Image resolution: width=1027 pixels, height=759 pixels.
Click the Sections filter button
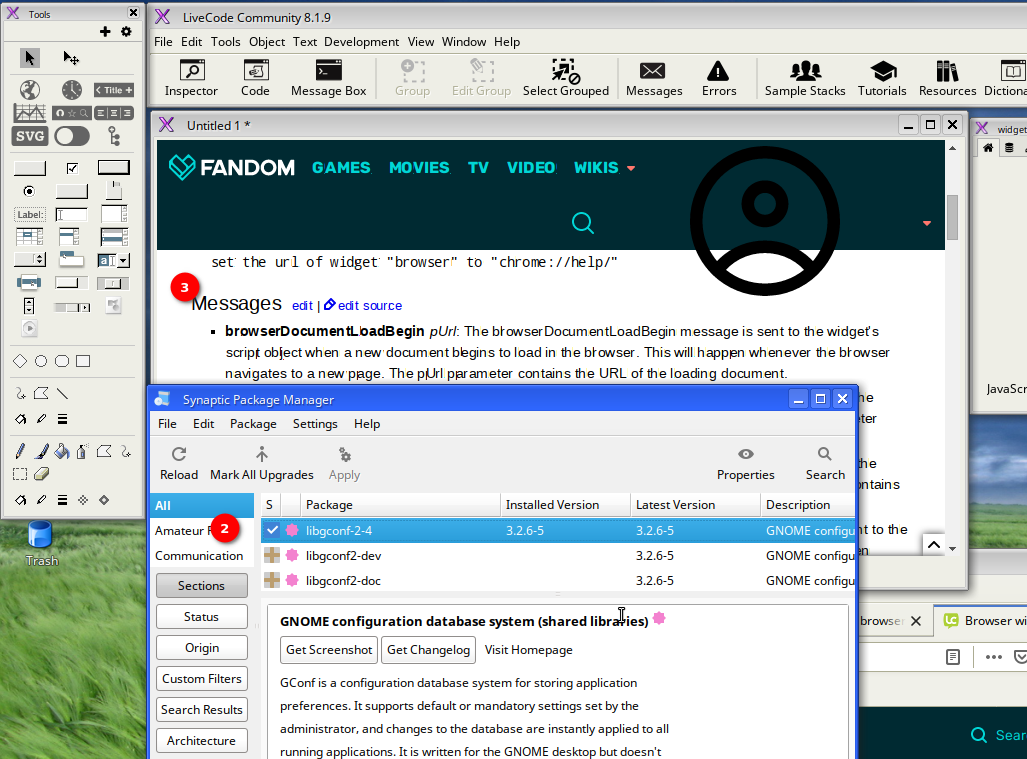(202, 585)
